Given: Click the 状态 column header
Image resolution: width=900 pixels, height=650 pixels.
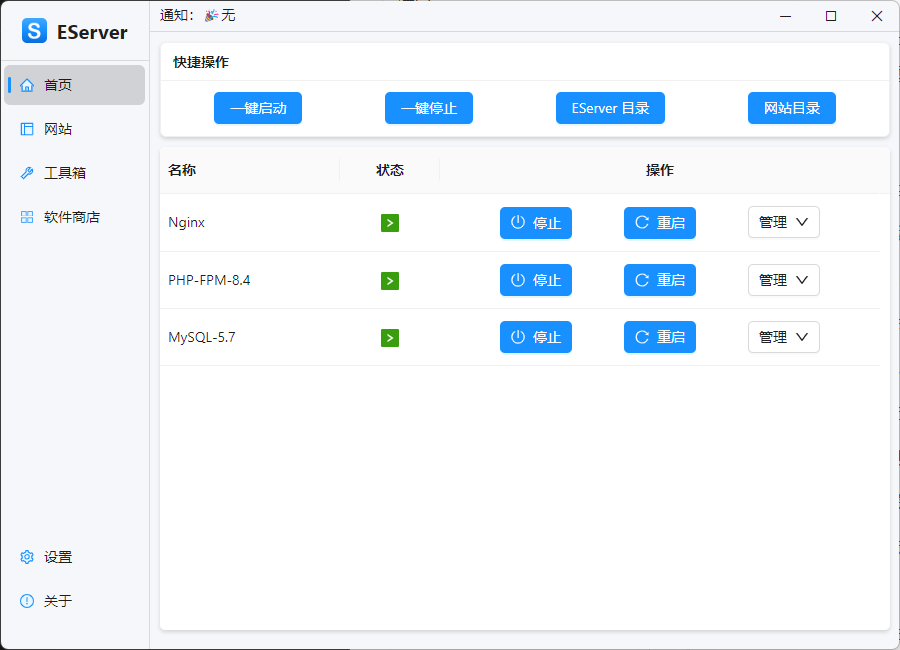Looking at the screenshot, I should point(390,170).
